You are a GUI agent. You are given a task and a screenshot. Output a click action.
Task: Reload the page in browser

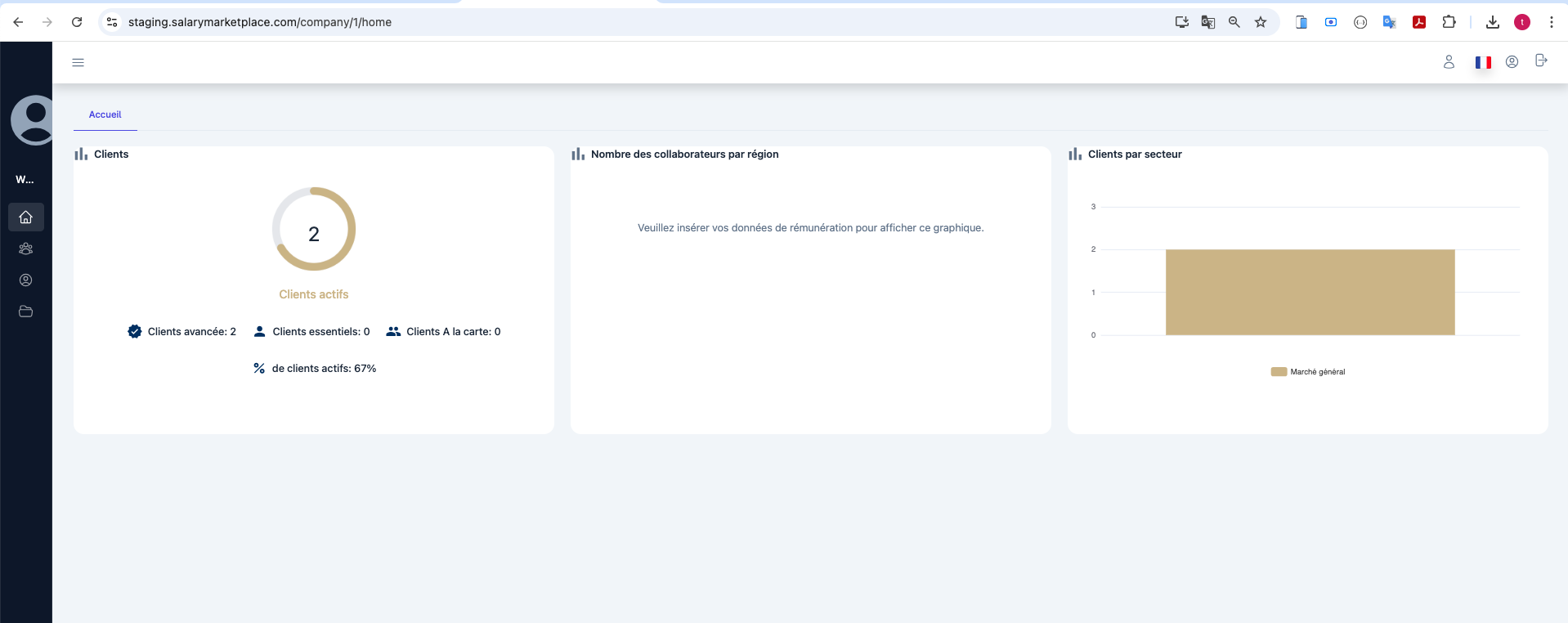[77, 22]
